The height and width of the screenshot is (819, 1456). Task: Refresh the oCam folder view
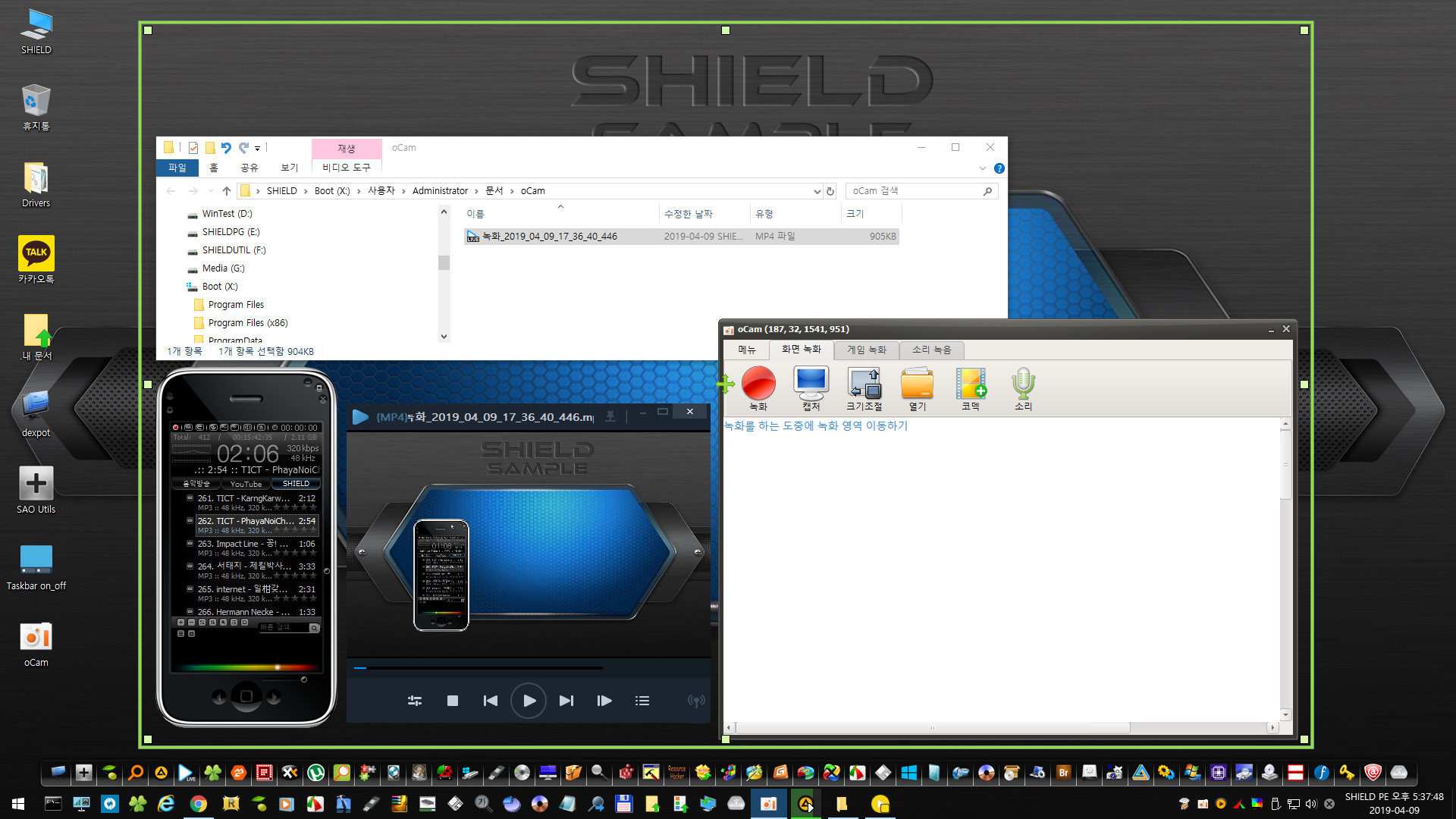point(830,191)
